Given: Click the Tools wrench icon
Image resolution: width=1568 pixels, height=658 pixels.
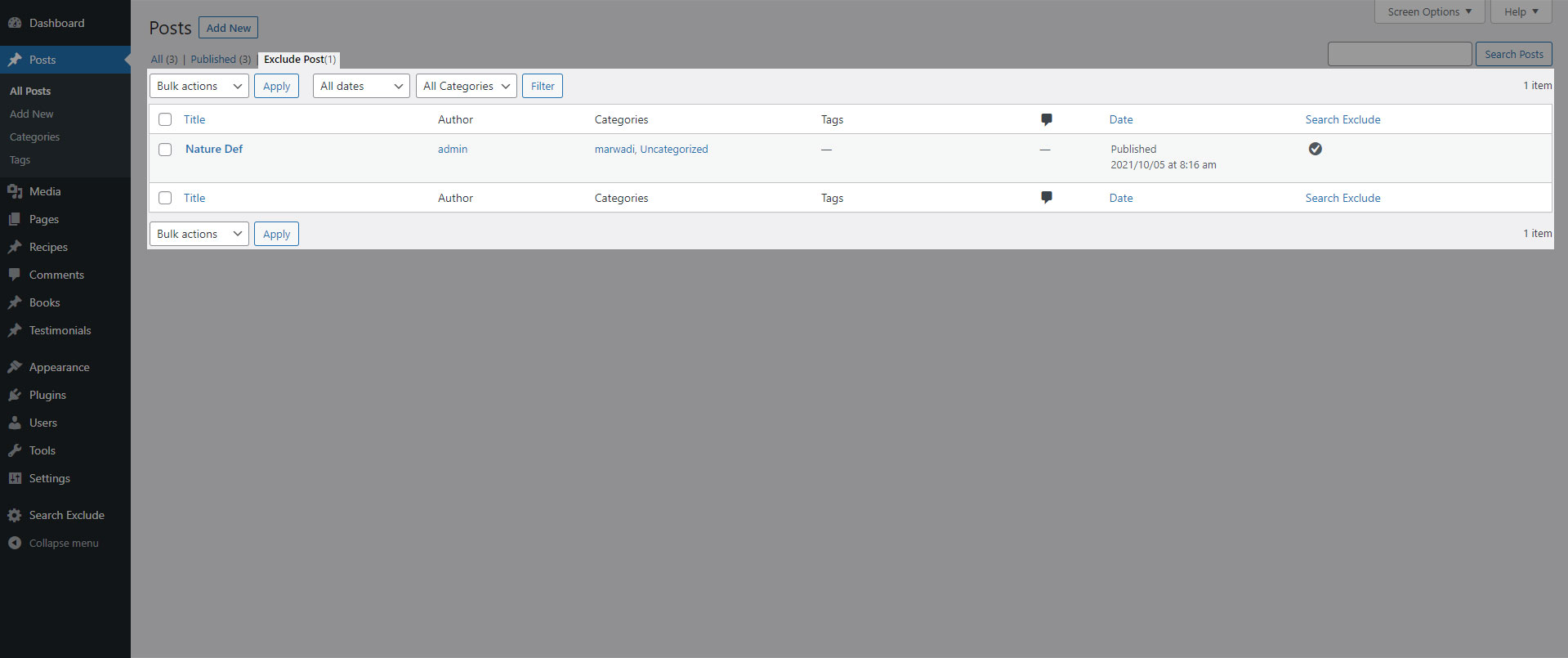Looking at the screenshot, I should click(x=15, y=450).
